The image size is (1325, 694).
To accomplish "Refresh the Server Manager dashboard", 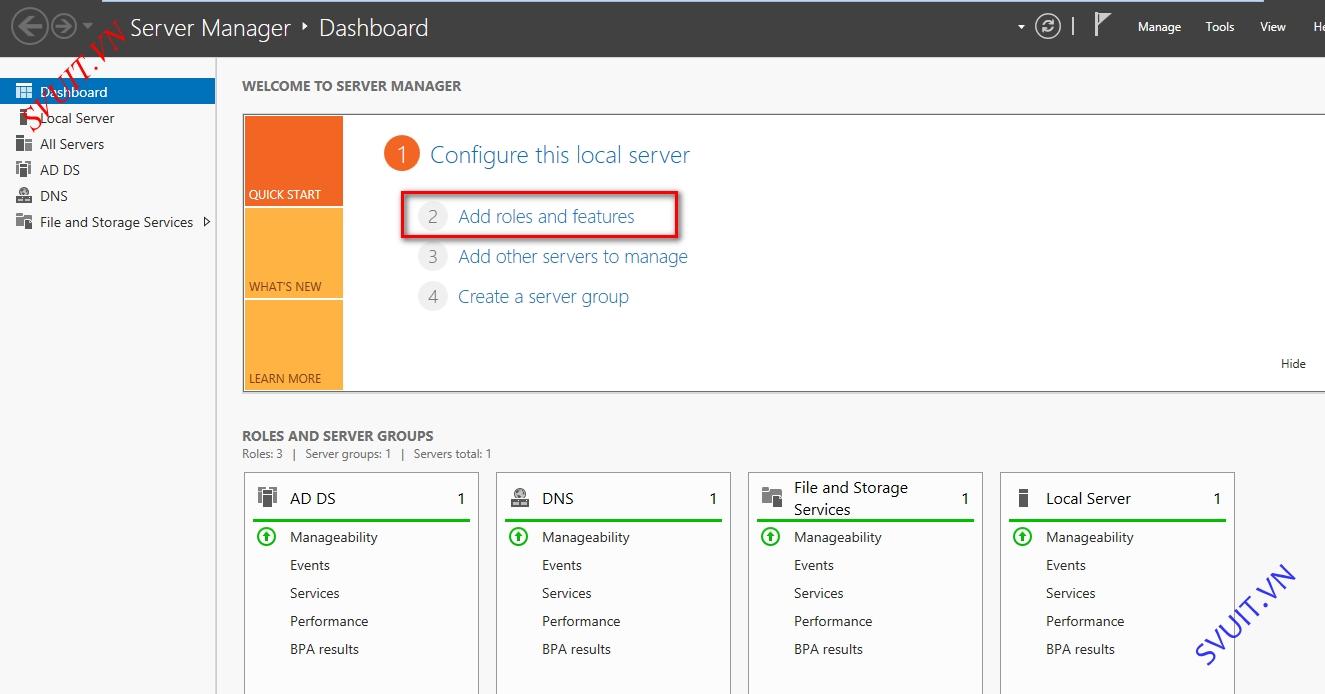I will [1047, 27].
